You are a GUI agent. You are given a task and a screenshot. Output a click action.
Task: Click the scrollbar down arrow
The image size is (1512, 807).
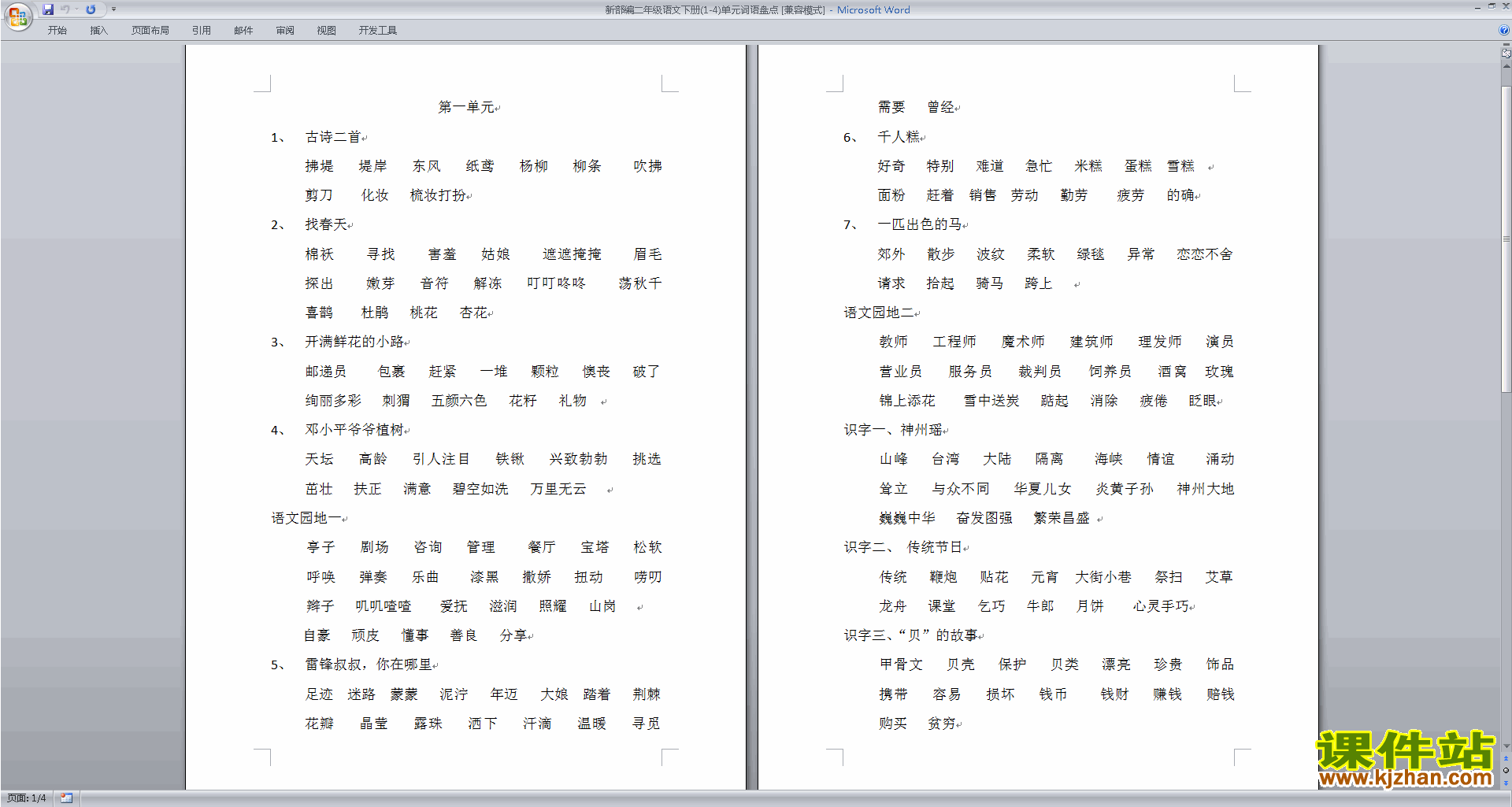tap(1506, 746)
